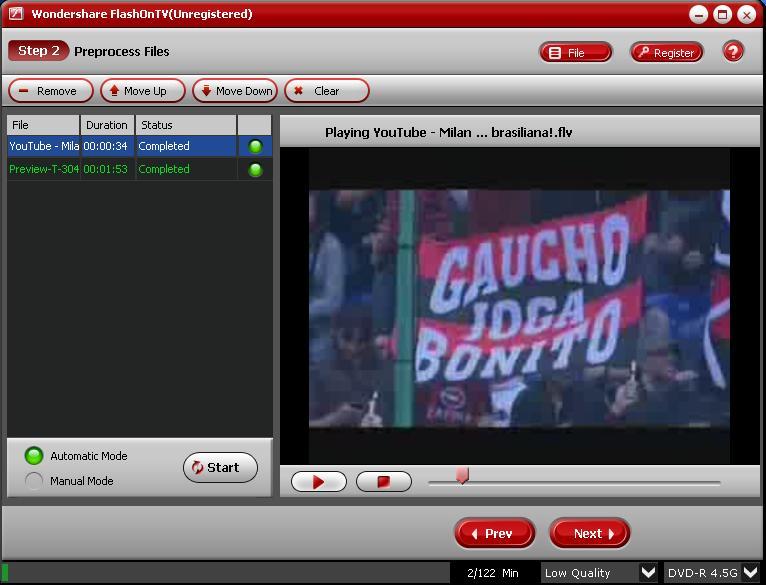Clear the file list

tap(326, 91)
